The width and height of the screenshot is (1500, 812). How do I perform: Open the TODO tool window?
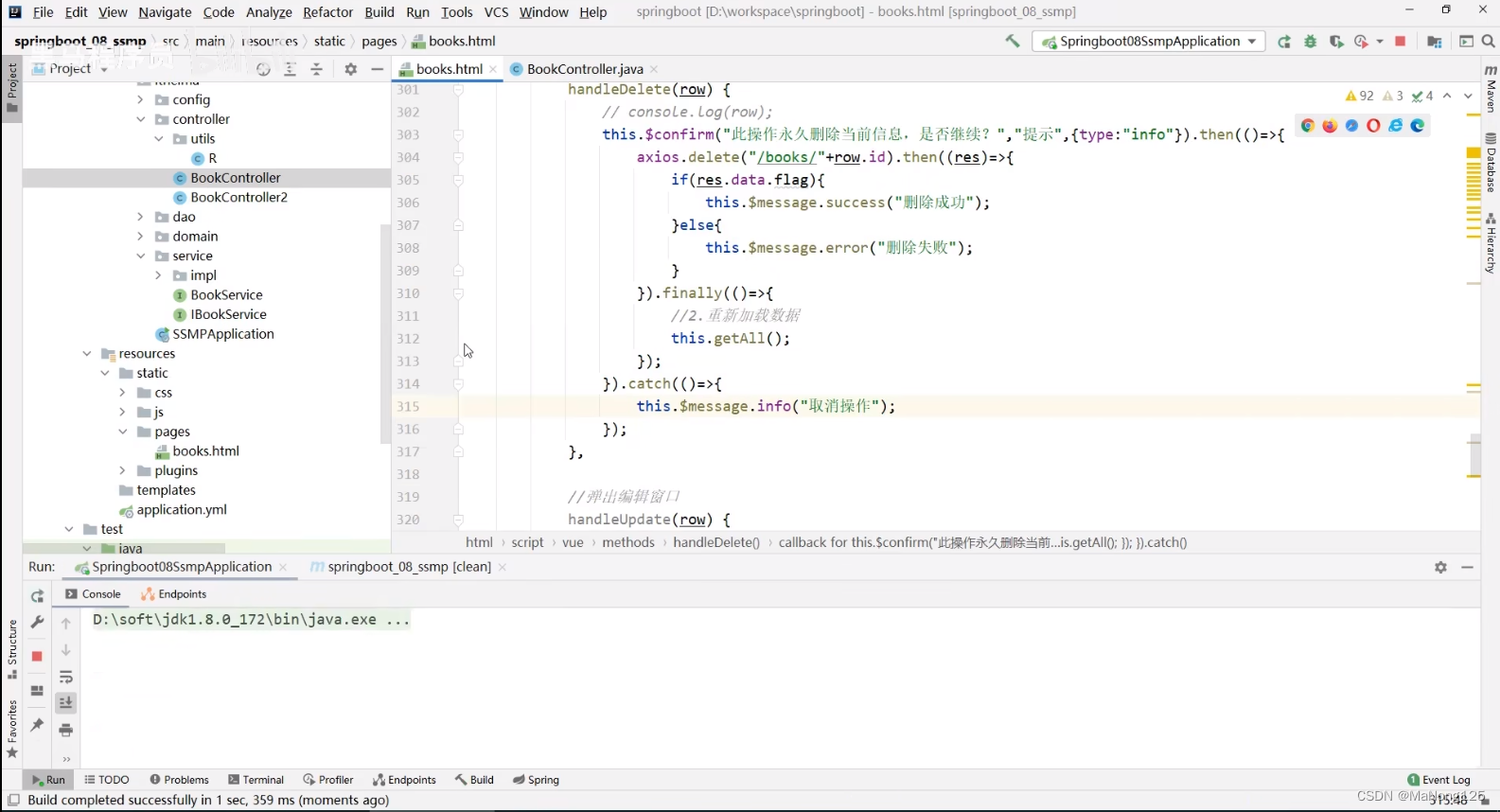click(x=106, y=780)
